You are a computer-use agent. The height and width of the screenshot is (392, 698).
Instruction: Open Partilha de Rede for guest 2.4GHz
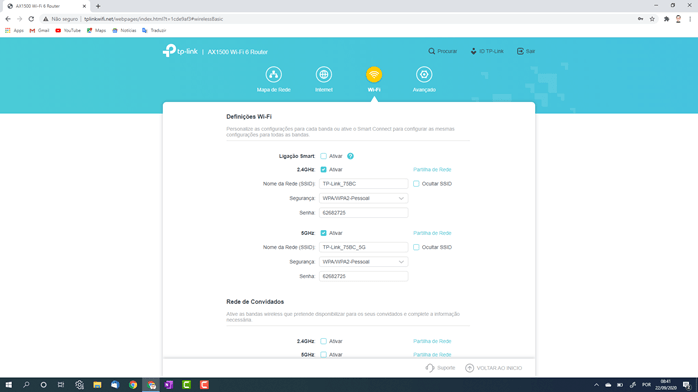[x=432, y=341]
